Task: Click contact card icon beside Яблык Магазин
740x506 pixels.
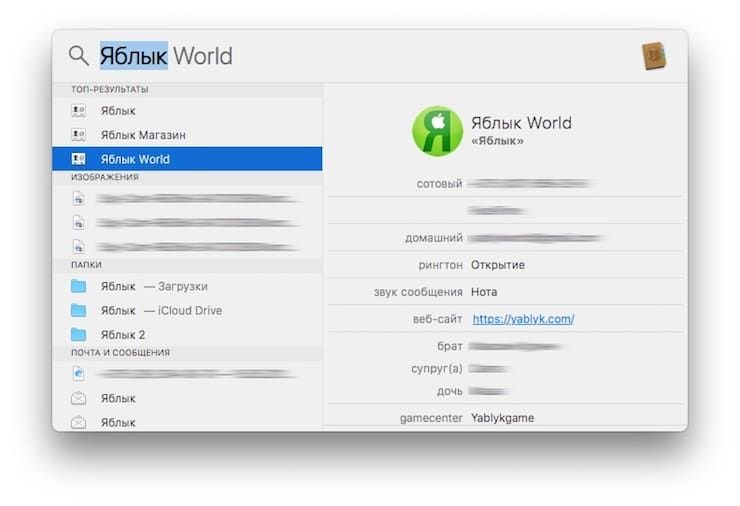Action: (x=78, y=135)
